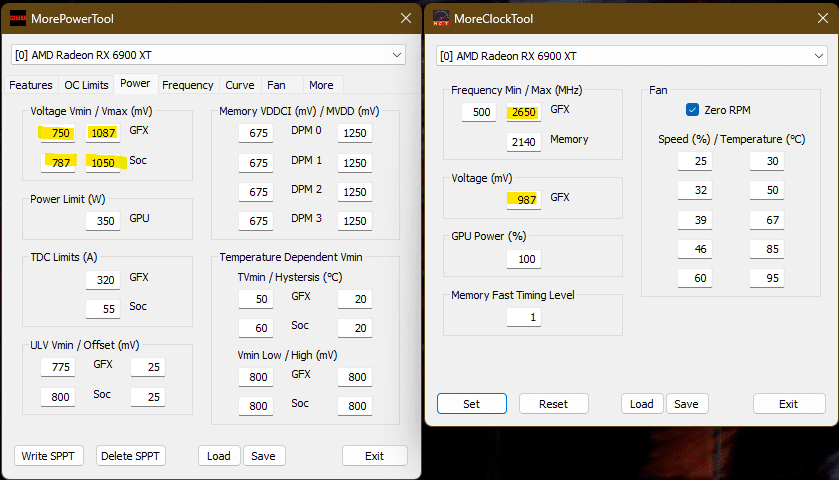Click GFX Voltage field showing 987
The width and height of the screenshot is (839, 480).
tap(524, 200)
